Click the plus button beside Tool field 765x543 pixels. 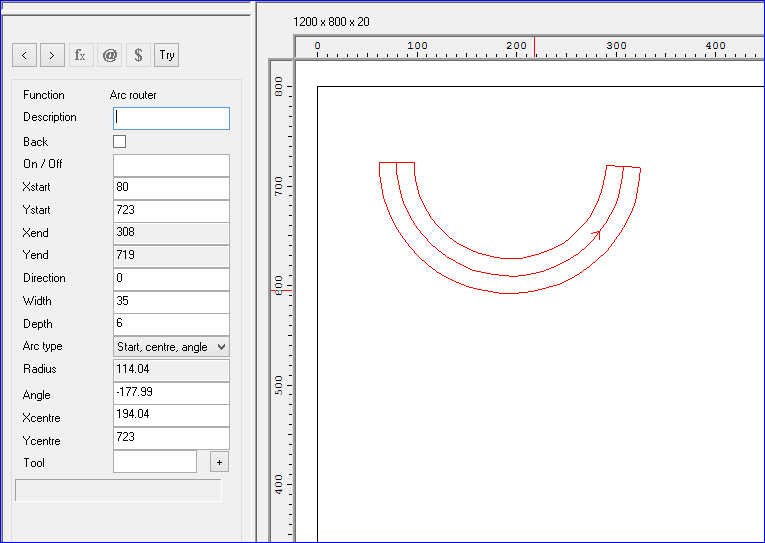point(220,462)
